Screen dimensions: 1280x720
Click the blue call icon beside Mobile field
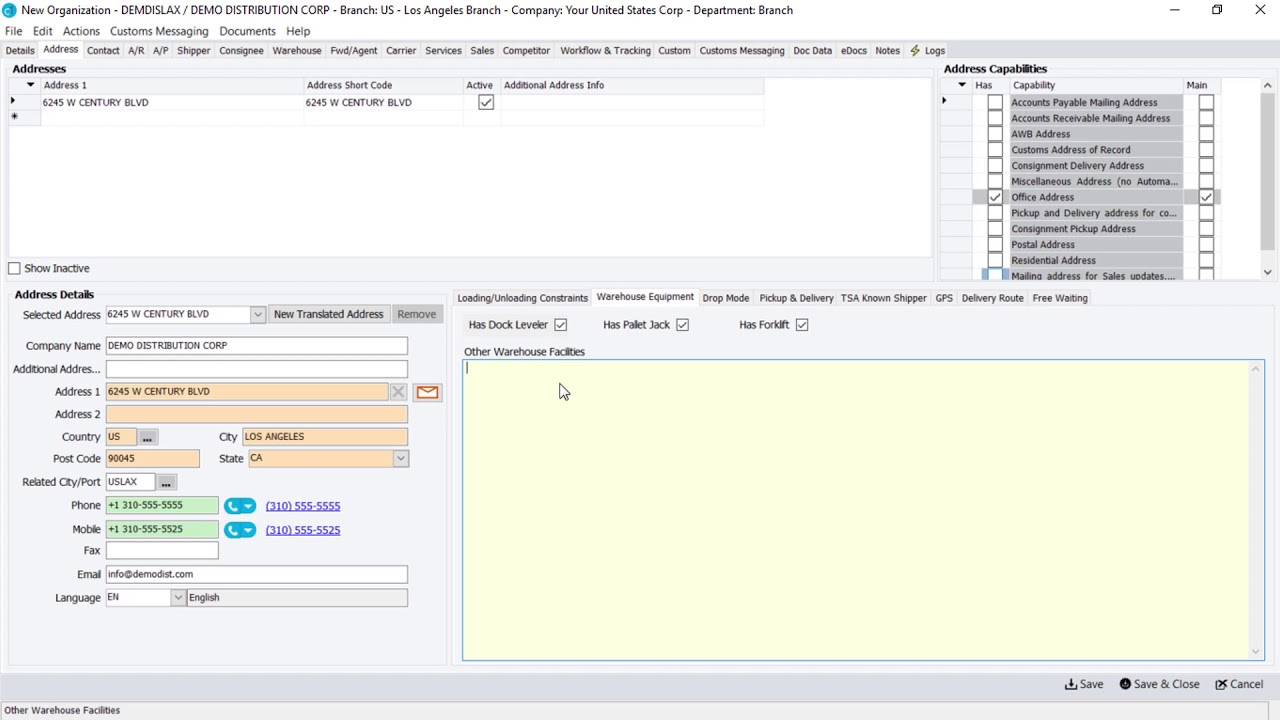pos(240,530)
